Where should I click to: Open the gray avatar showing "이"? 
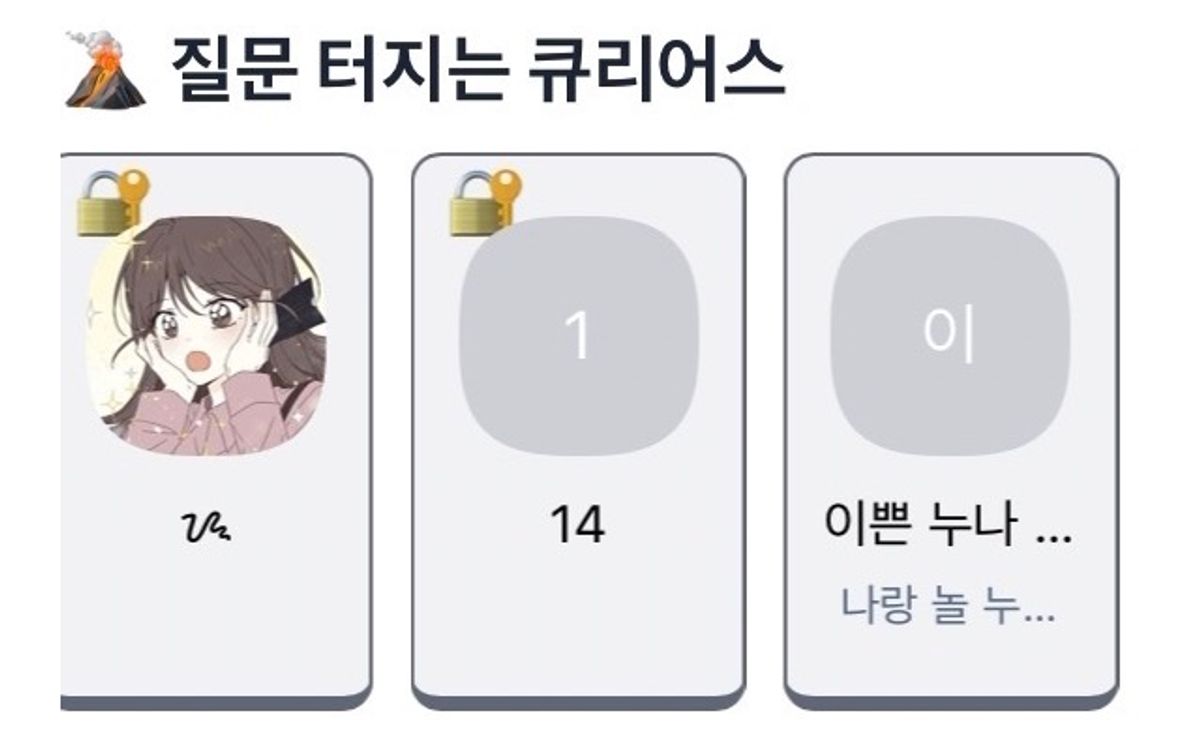[950, 336]
